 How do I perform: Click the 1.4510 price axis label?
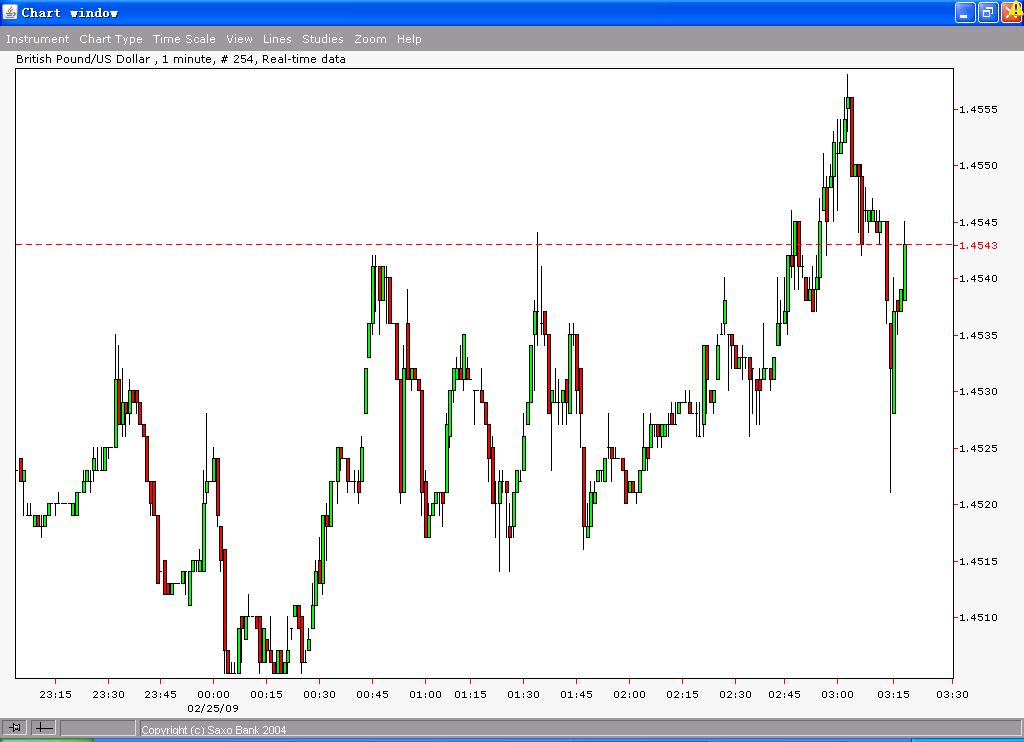[x=978, y=618]
